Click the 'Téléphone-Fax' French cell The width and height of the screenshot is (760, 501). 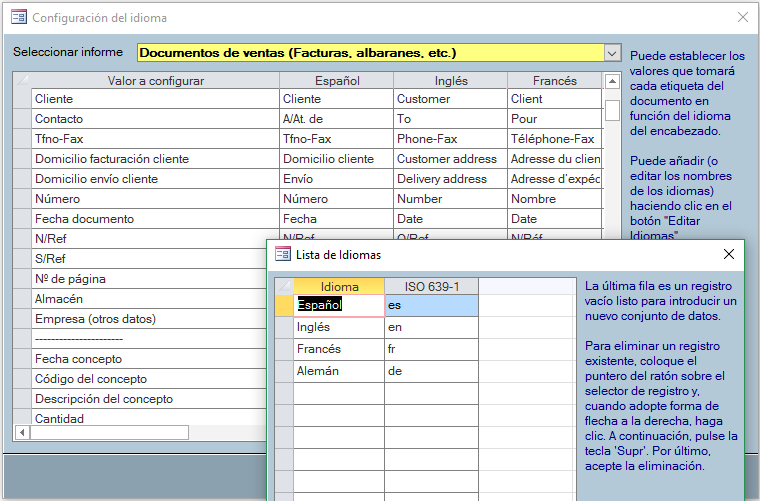point(553,139)
